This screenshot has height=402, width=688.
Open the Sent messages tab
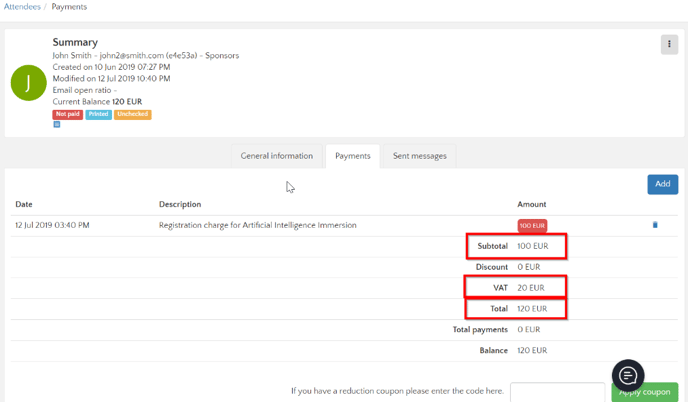419,156
